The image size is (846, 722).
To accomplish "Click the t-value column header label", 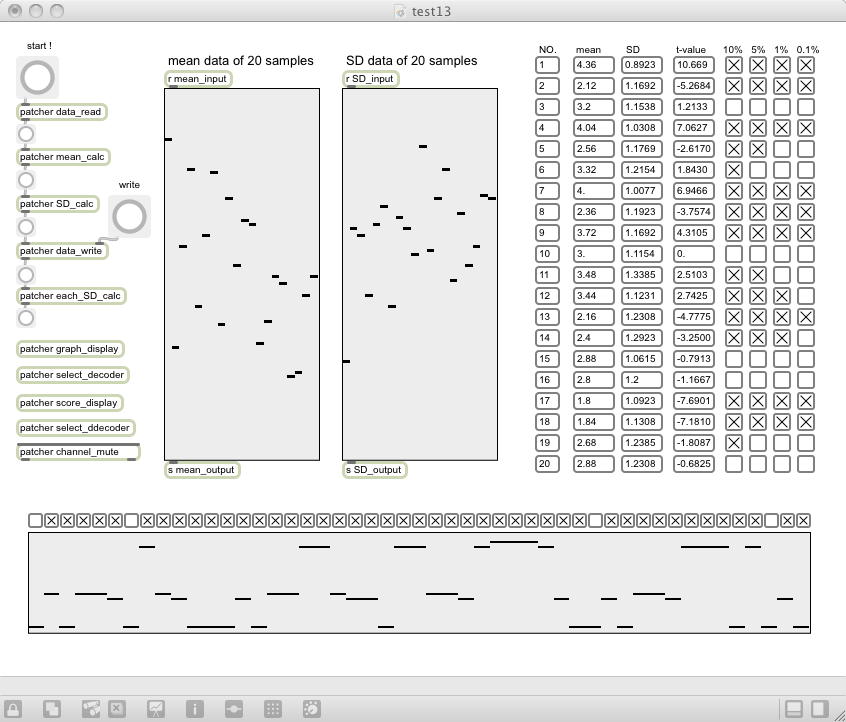I will tap(691, 50).
